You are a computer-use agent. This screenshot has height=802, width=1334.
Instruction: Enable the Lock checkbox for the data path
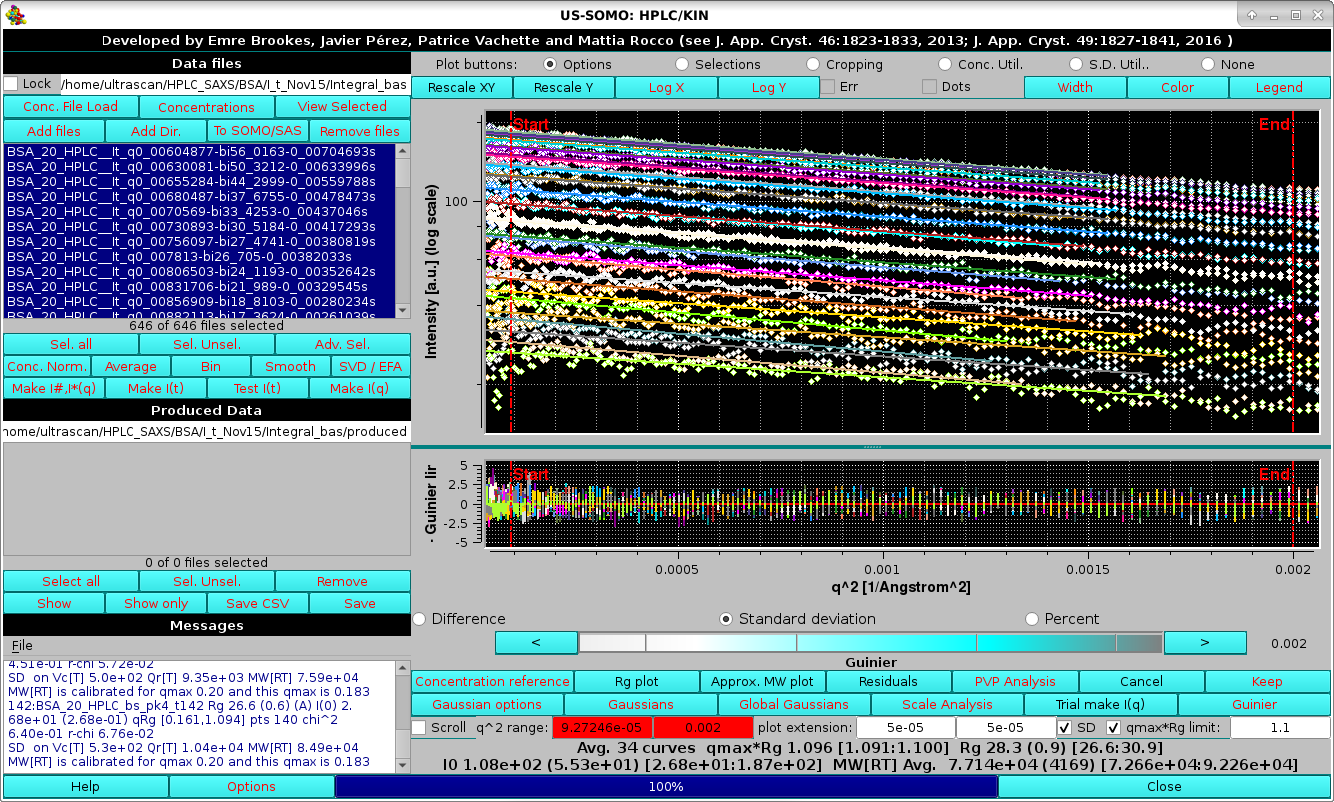[12, 86]
